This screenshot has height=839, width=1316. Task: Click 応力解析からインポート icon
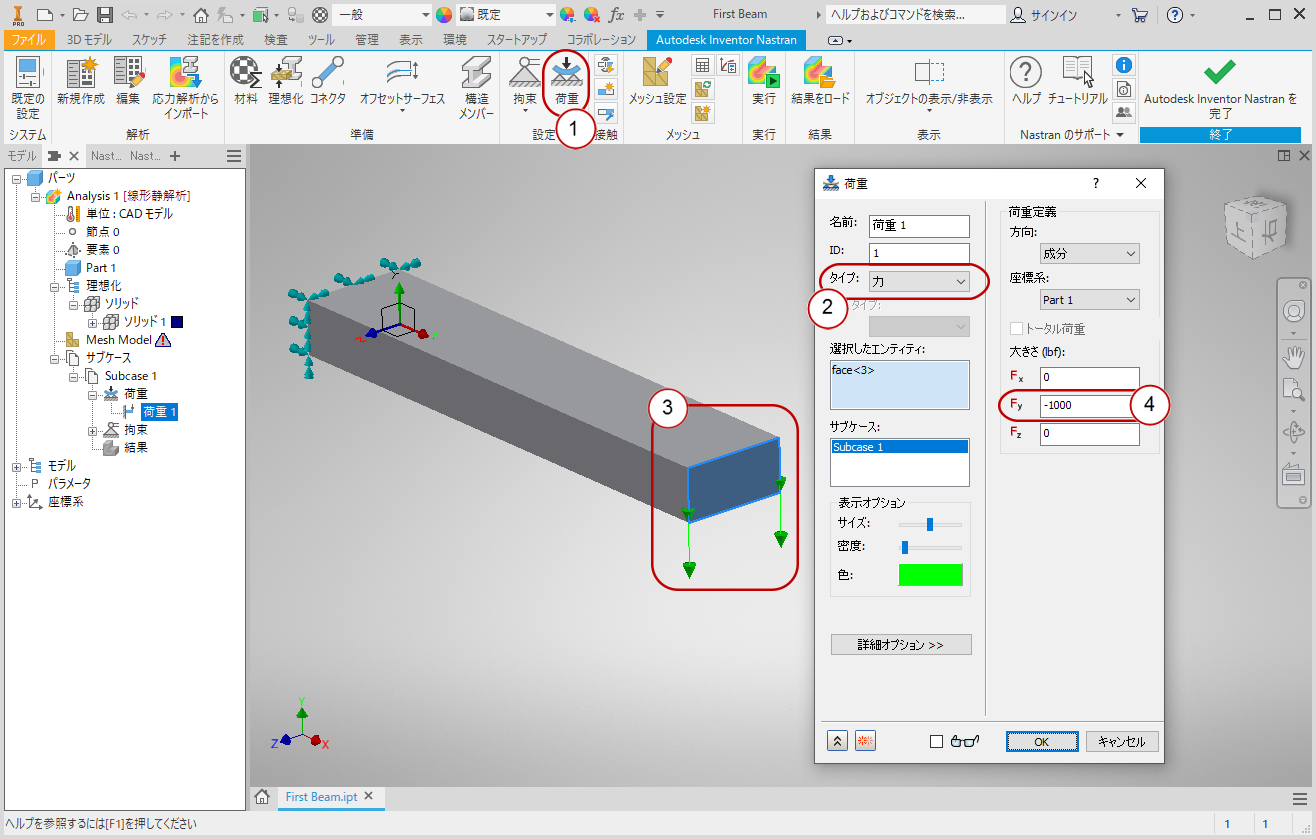coord(186,86)
